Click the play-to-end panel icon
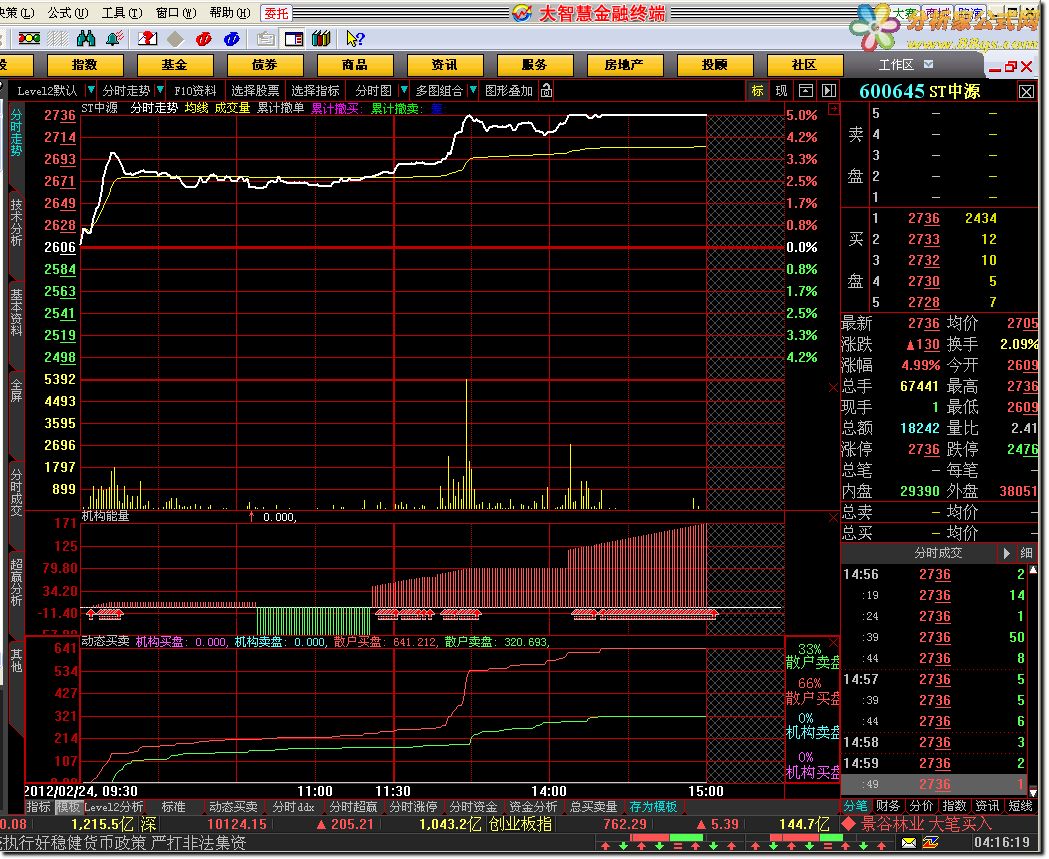This screenshot has width=1049, height=859. coord(829,91)
